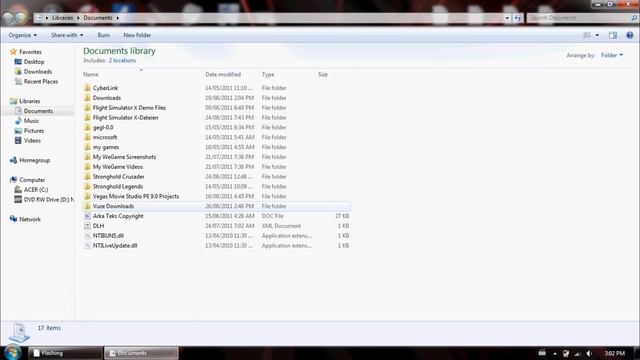Open the Organize menu
This screenshot has width=640, height=360.
point(22,35)
